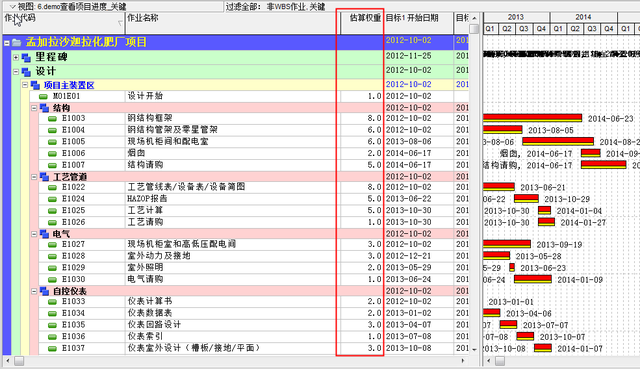Click the activity icon of E1003
This screenshot has height=369, width=640.
[x=52, y=119]
